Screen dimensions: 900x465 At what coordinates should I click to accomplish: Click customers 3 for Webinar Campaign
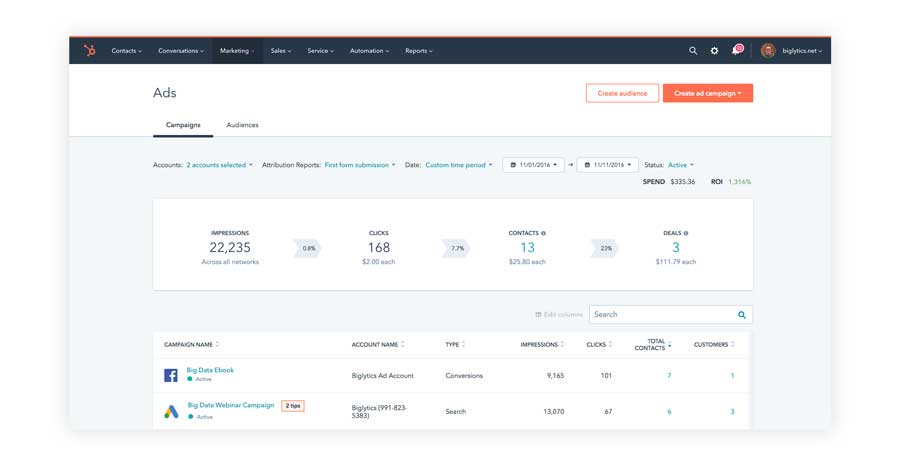coord(732,412)
